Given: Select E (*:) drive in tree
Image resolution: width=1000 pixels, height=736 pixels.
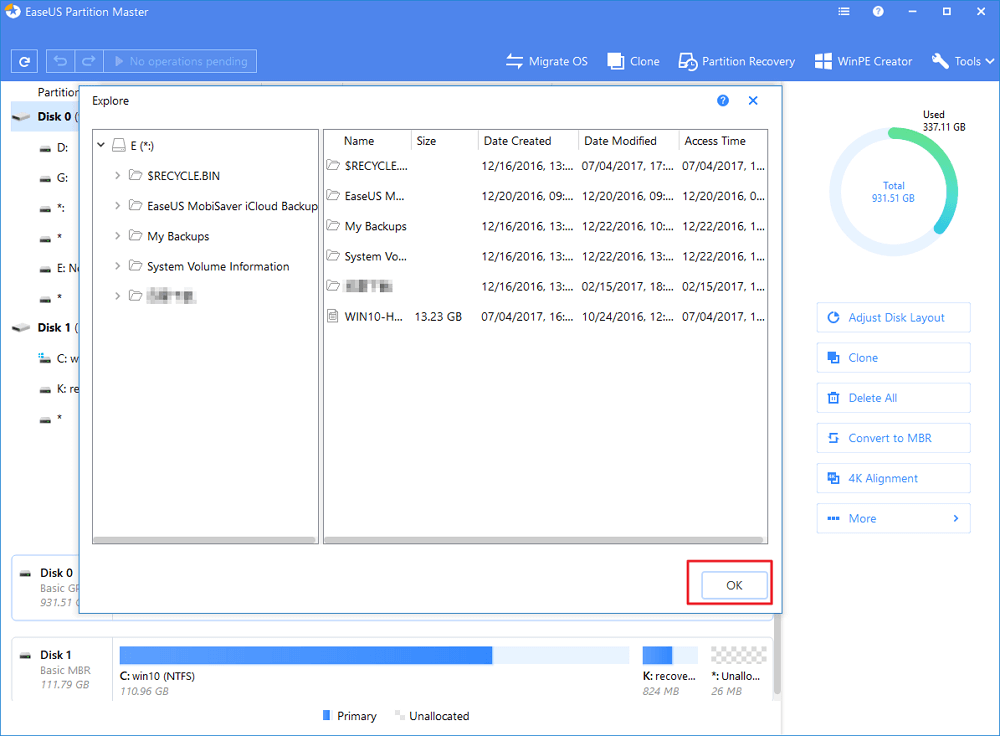Looking at the screenshot, I should (133, 146).
